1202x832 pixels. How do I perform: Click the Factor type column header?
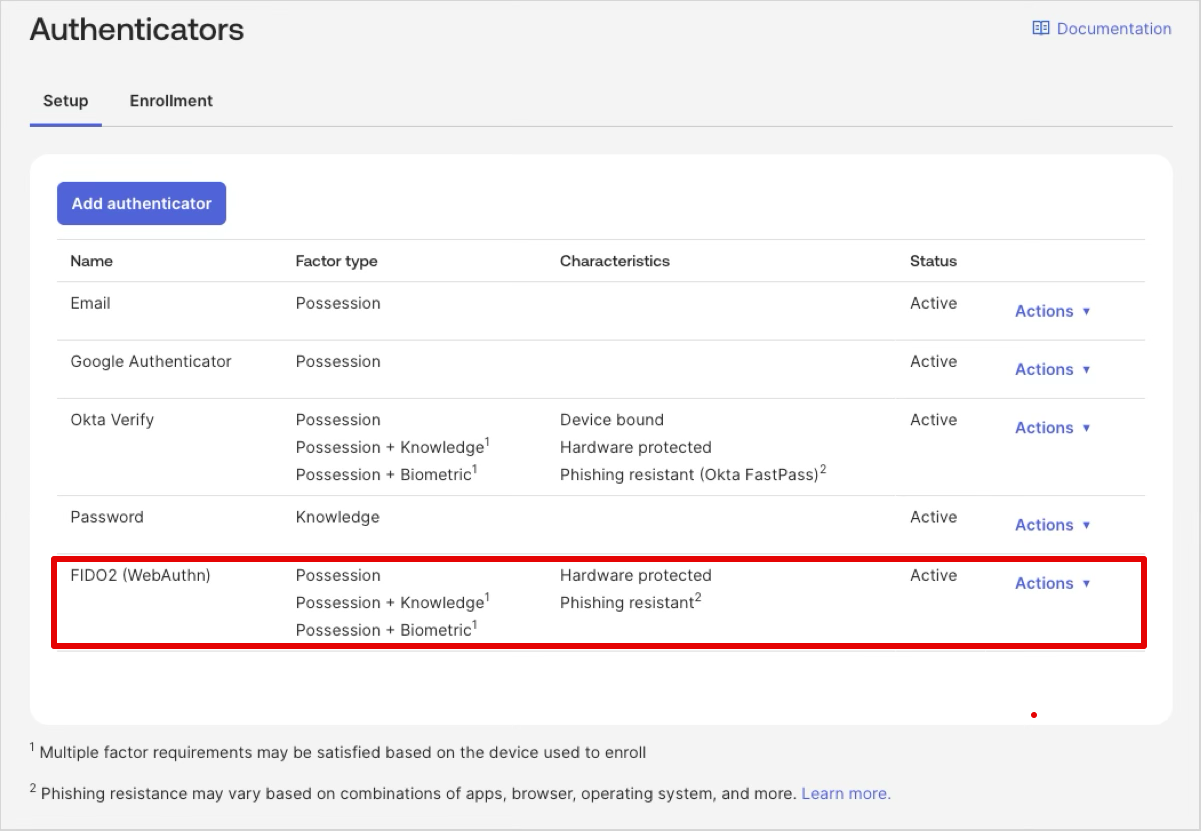tap(337, 261)
